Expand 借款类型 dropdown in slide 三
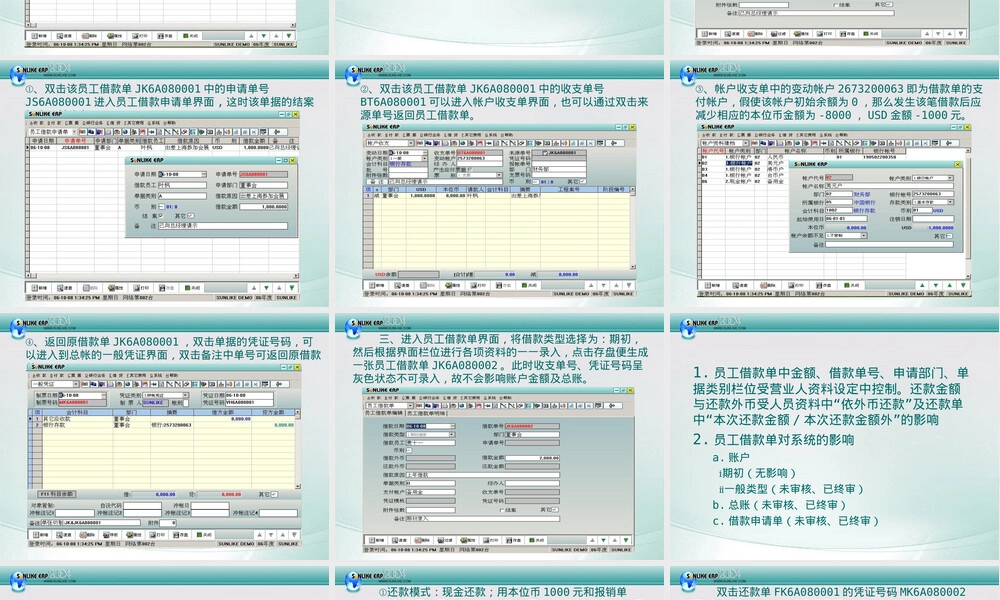 (x=452, y=434)
